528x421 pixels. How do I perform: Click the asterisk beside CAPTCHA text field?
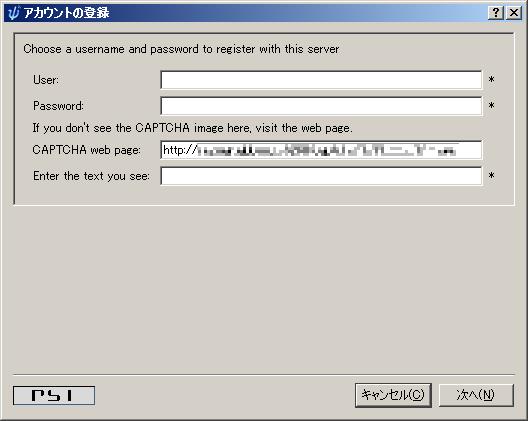pos(492,175)
